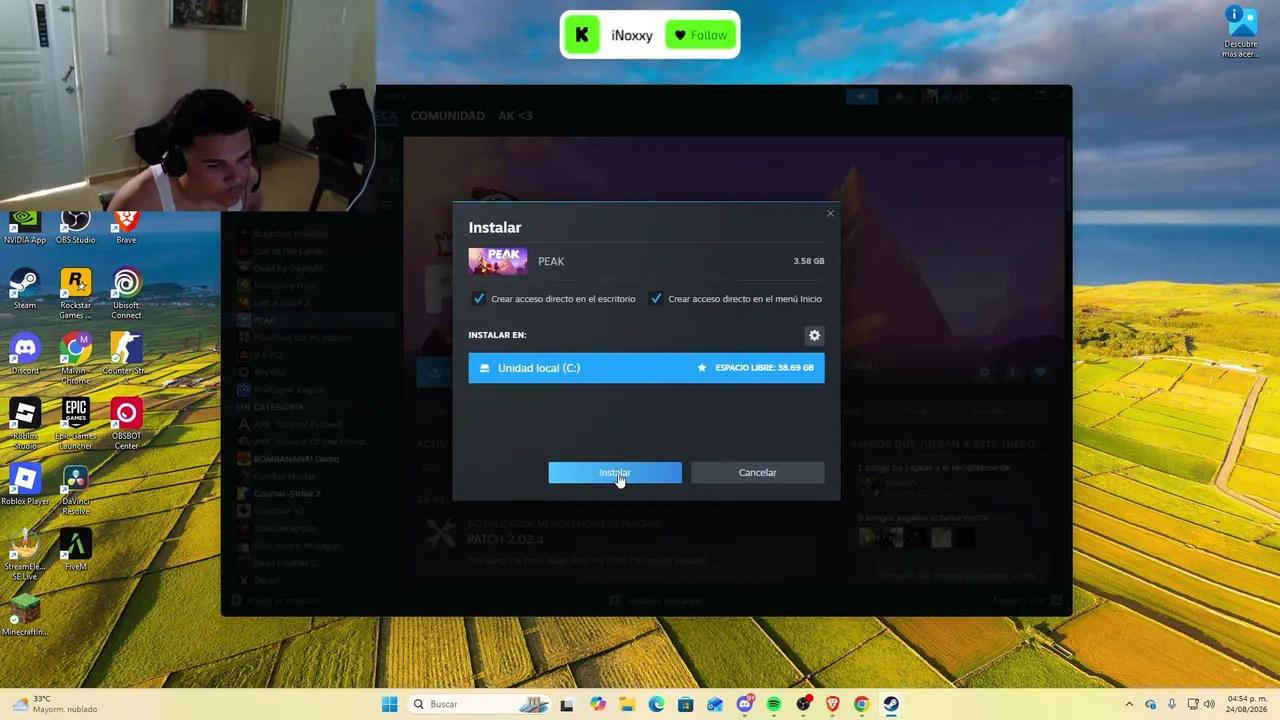
Task: Open the Brave desktop shortcut
Action: pos(126,227)
